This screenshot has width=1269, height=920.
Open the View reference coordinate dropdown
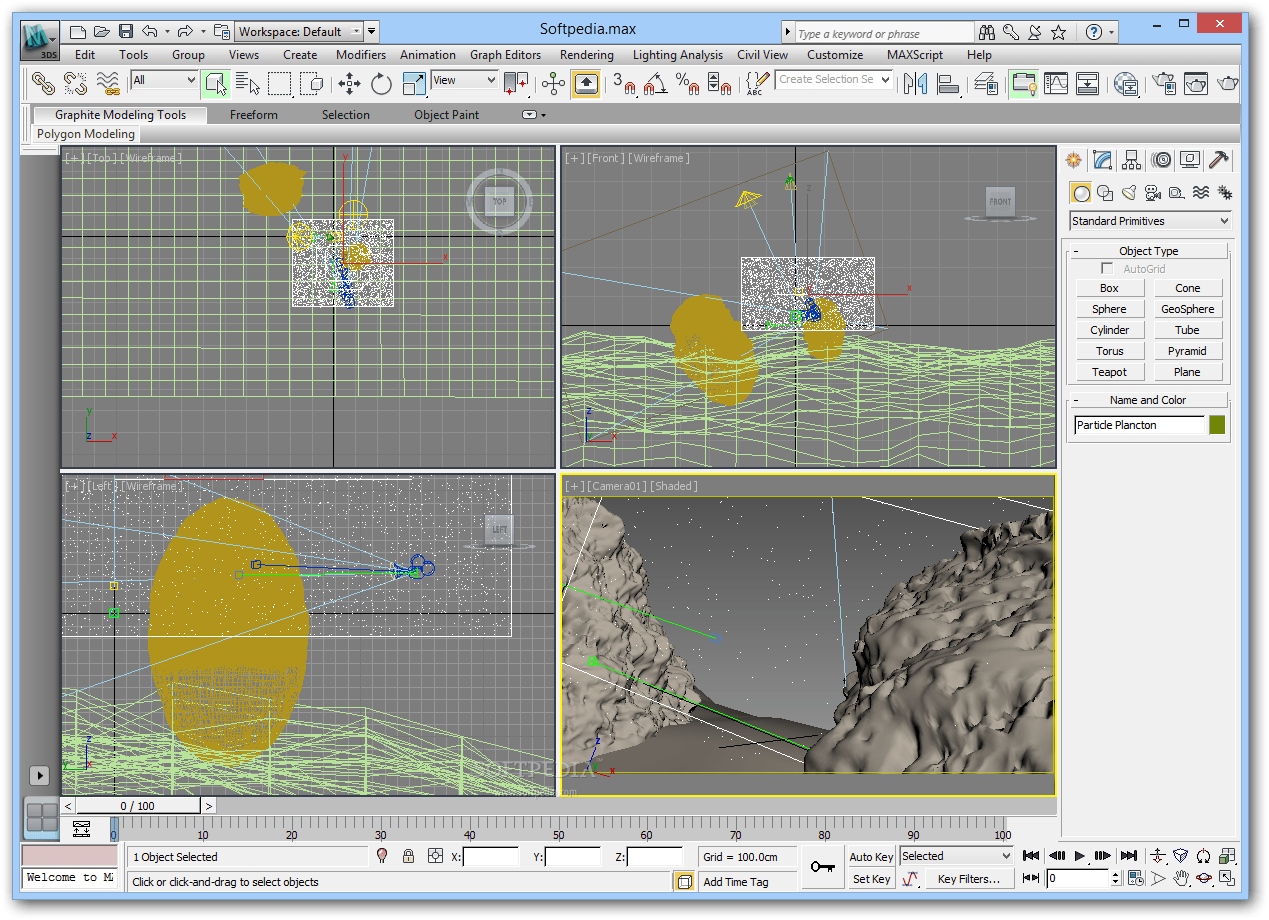coord(464,80)
